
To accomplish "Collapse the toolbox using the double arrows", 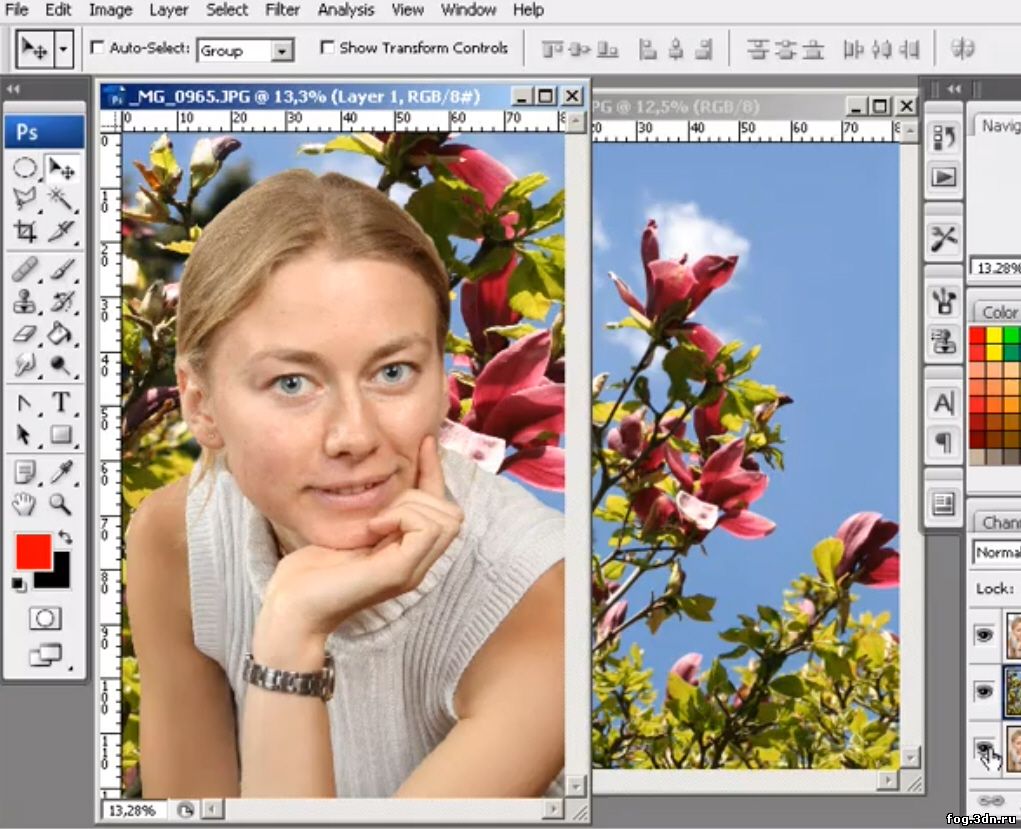I will (x=13, y=89).
